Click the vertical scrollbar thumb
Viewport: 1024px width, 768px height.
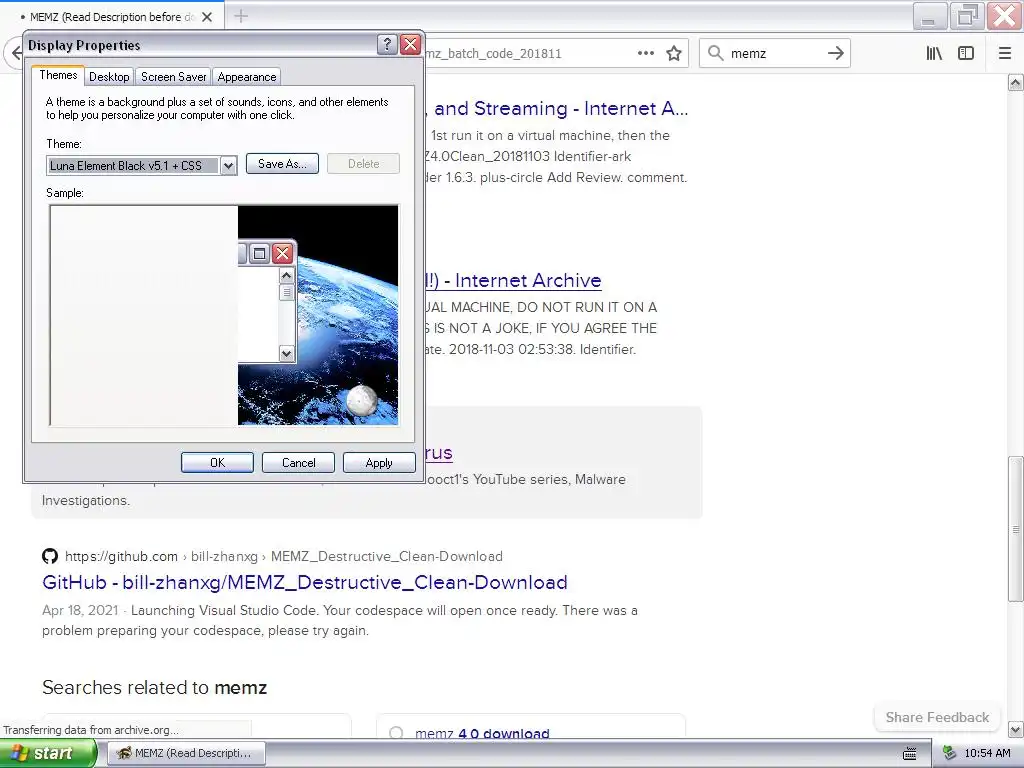1016,529
